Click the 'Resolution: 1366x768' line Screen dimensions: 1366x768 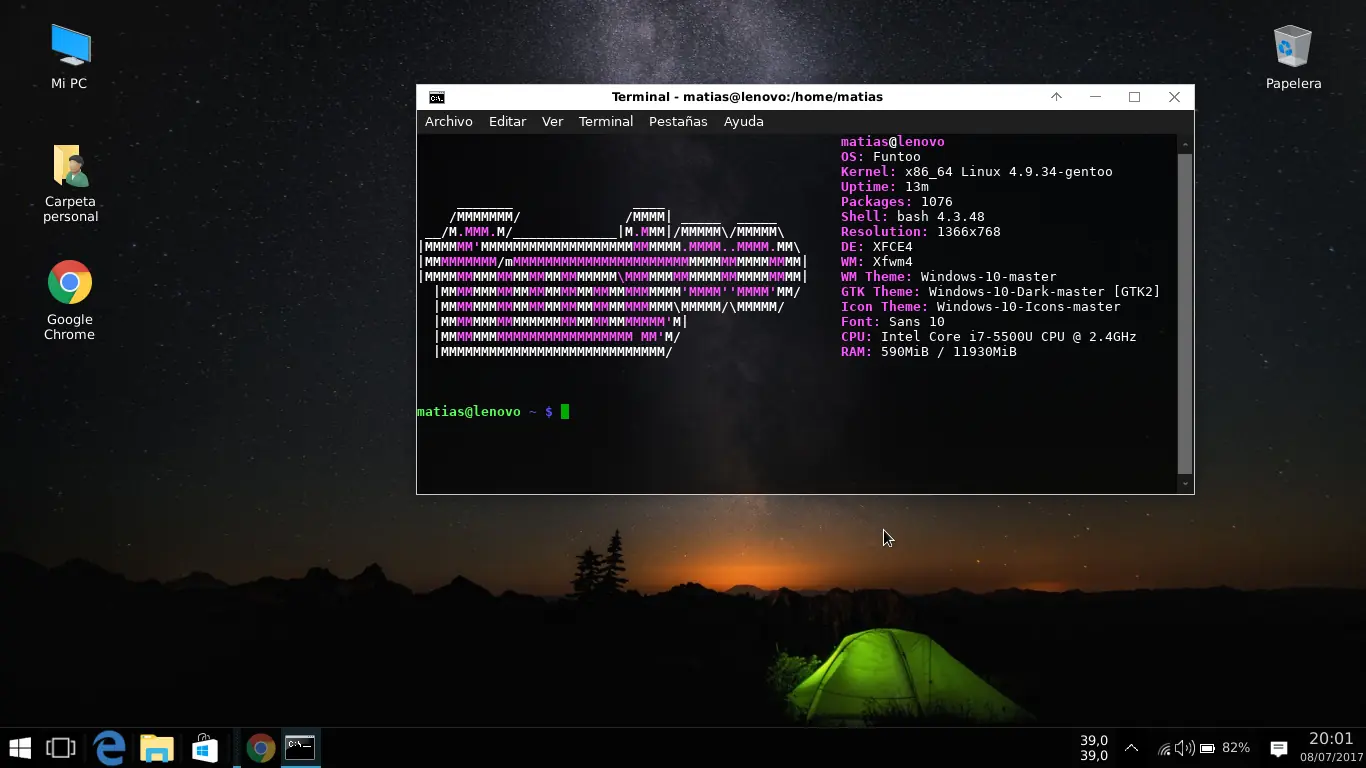[x=921, y=232]
